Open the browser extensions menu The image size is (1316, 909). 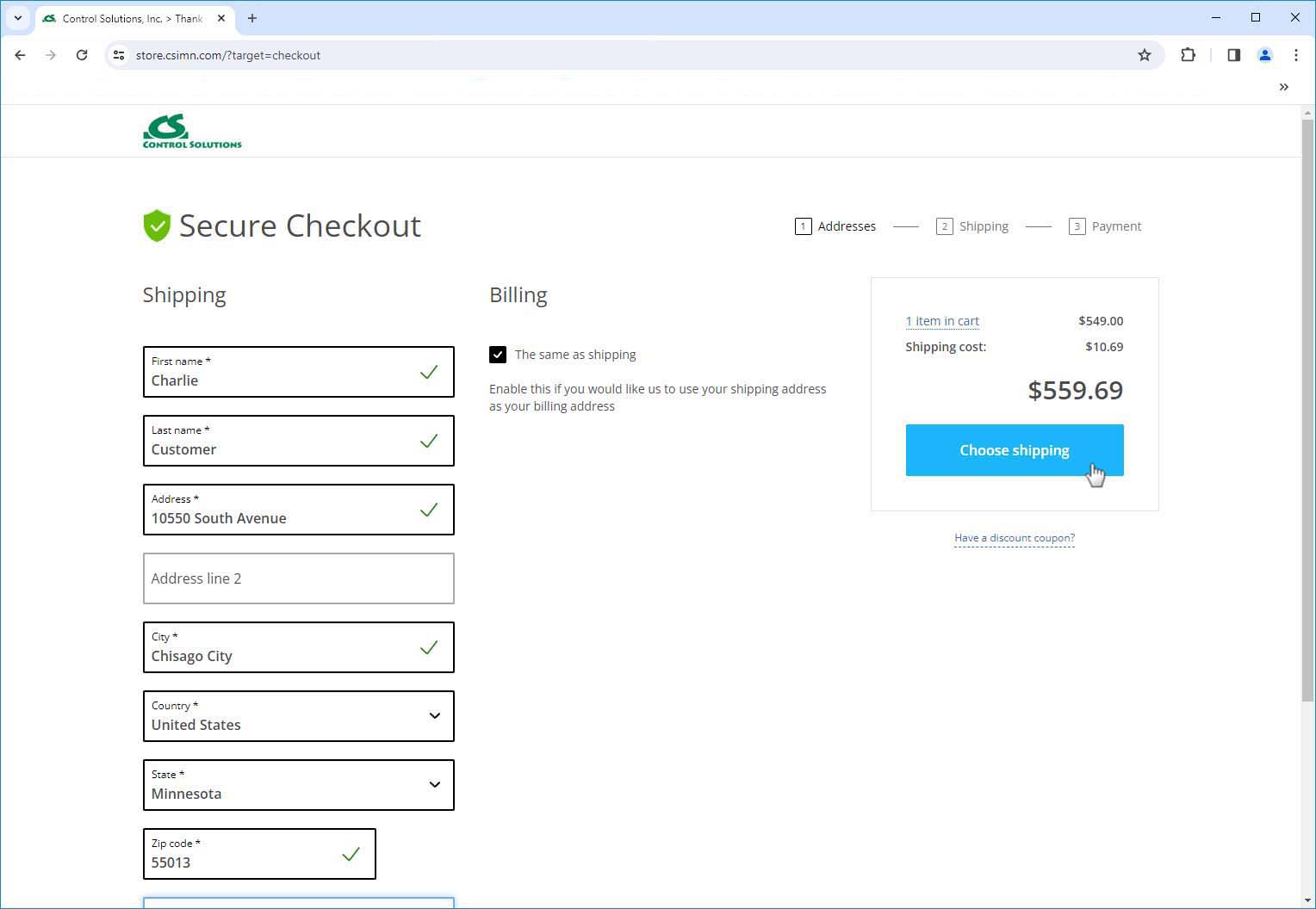pos(1188,55)
